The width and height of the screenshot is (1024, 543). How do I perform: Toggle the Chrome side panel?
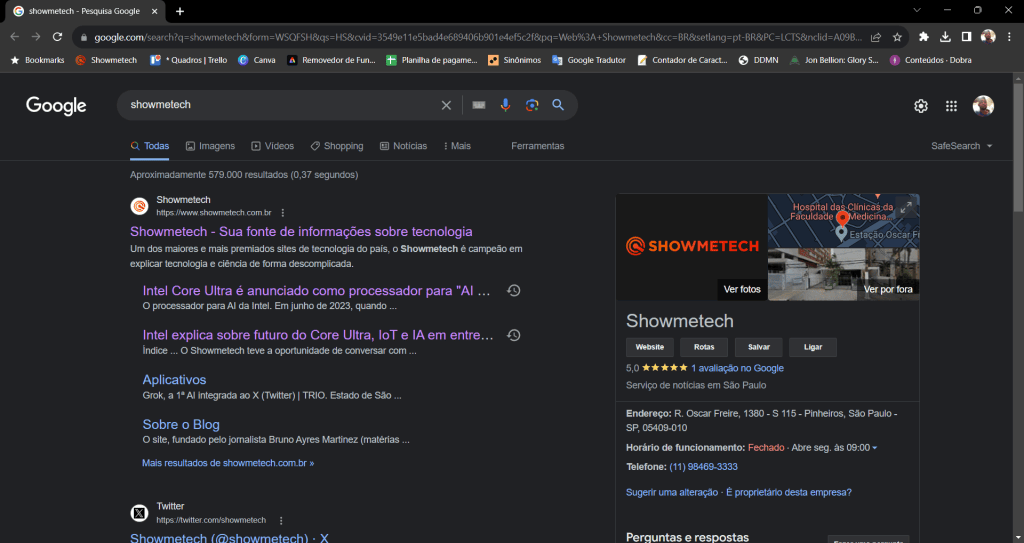pyautogui.click(x=967, y=37)
